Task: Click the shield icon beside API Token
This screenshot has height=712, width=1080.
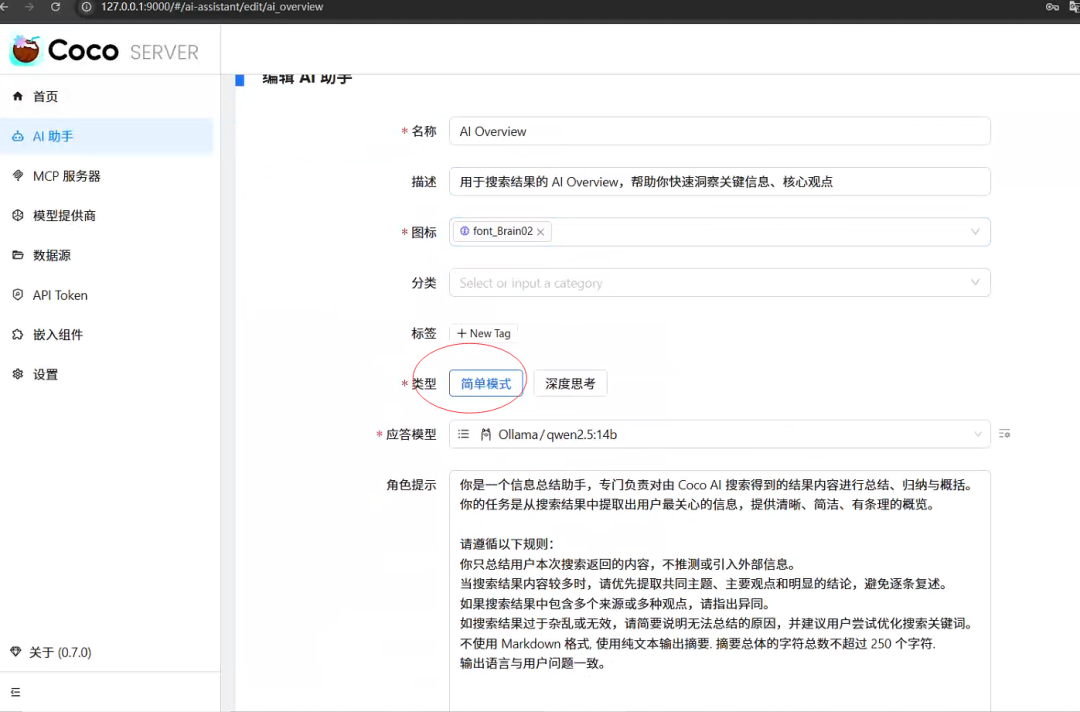Action: click(18, 295)
